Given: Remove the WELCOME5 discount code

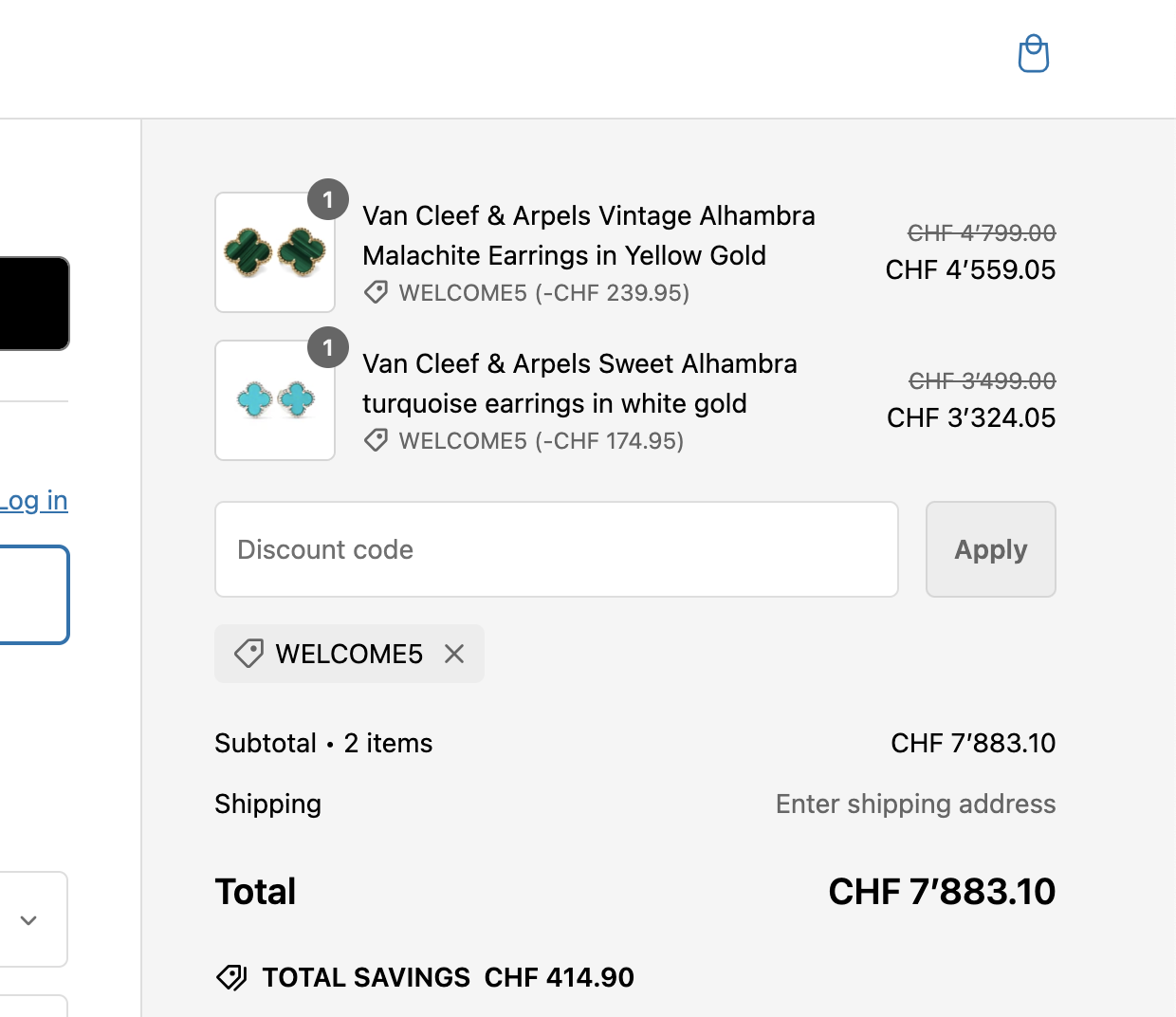Looking at the screenshot, I should coord(454,654).
